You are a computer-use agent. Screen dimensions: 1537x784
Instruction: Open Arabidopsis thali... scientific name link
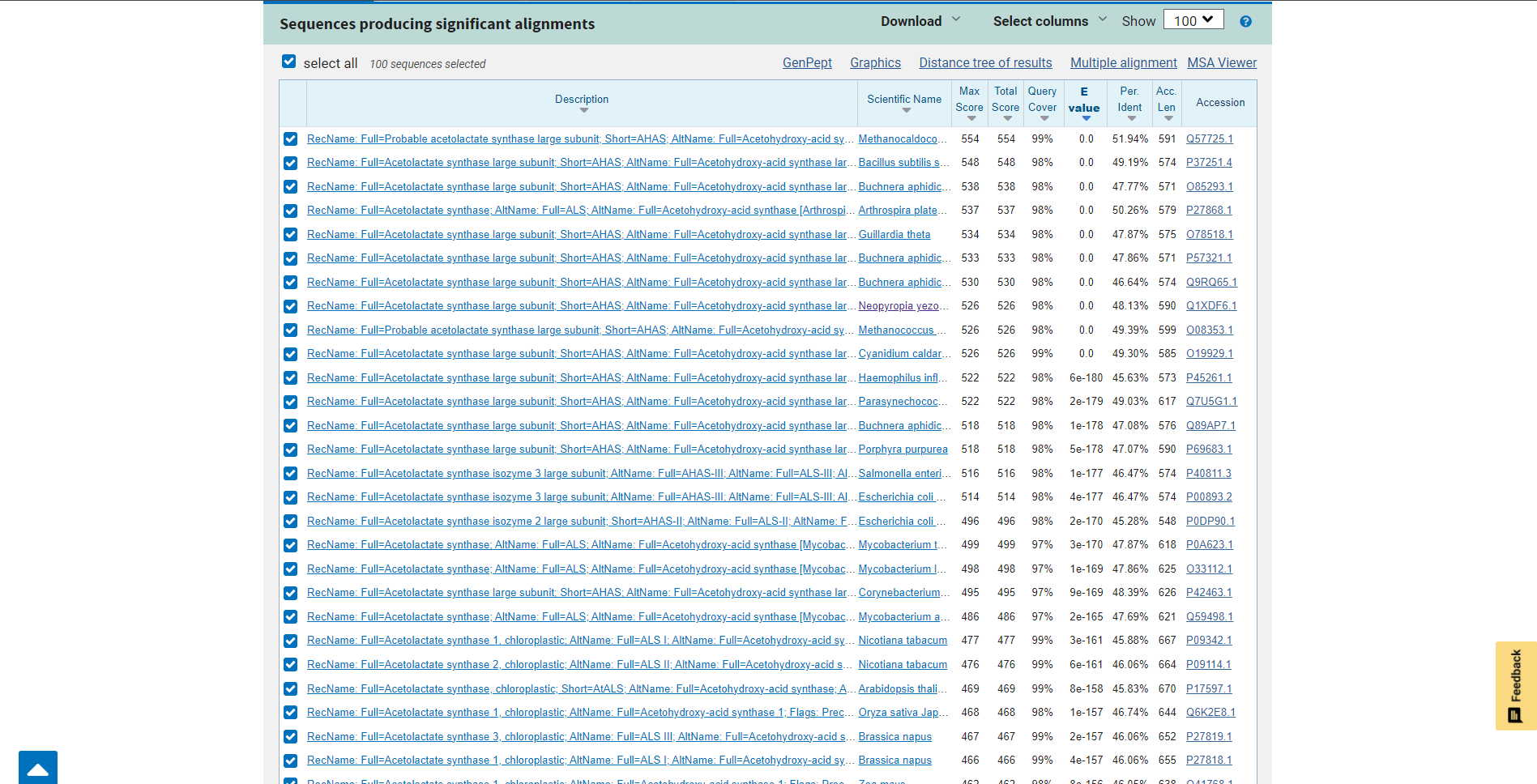903,689
